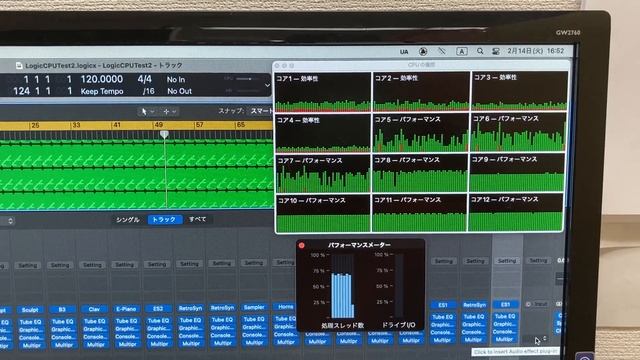Click the UA menu bar icon
Screen dimensions: 640x360
pos(404,51)
